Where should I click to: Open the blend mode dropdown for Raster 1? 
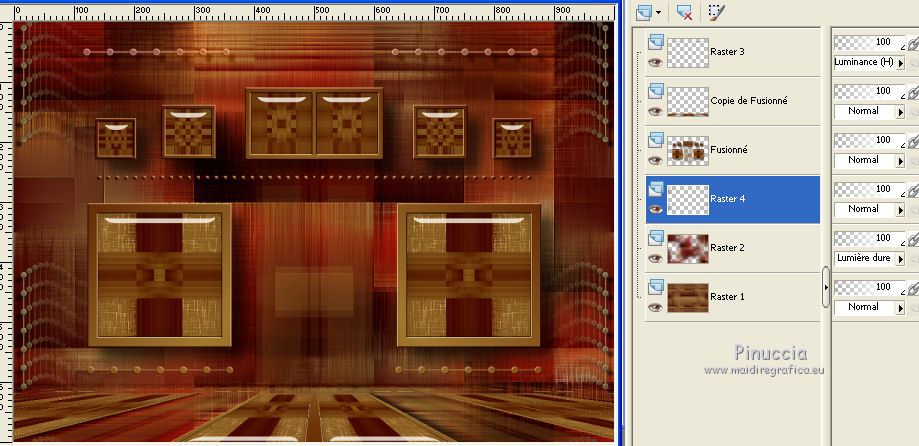pyautogui.click(x=900, y=308)
